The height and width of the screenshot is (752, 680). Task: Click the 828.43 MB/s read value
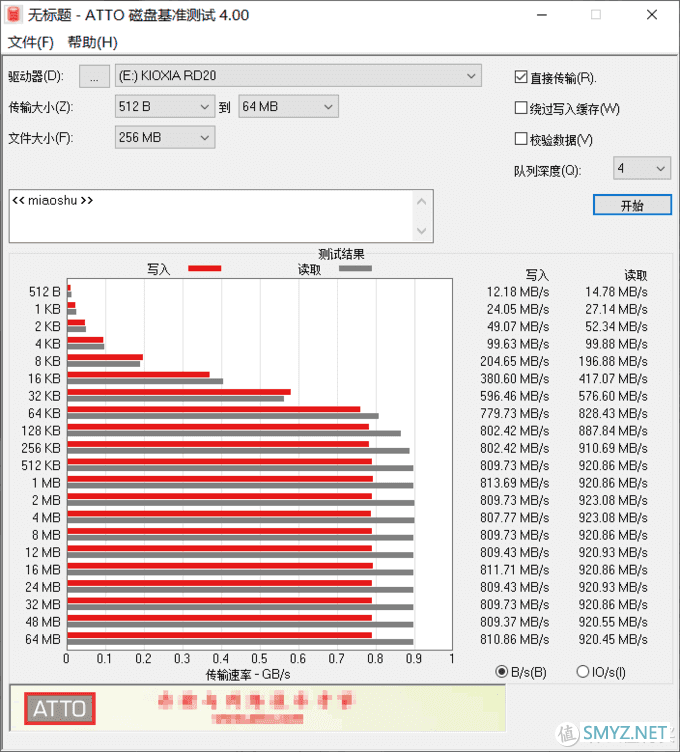[613, 413]
